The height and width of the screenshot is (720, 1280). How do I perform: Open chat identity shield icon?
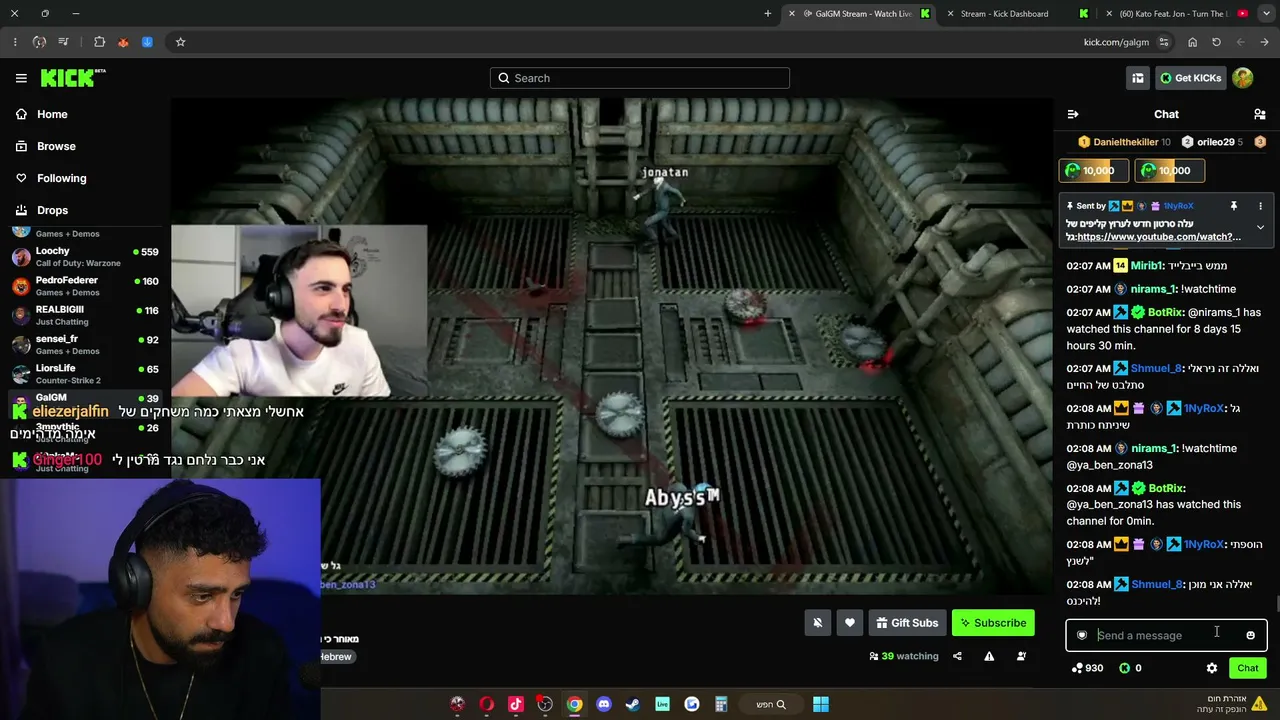(1082, 635)
